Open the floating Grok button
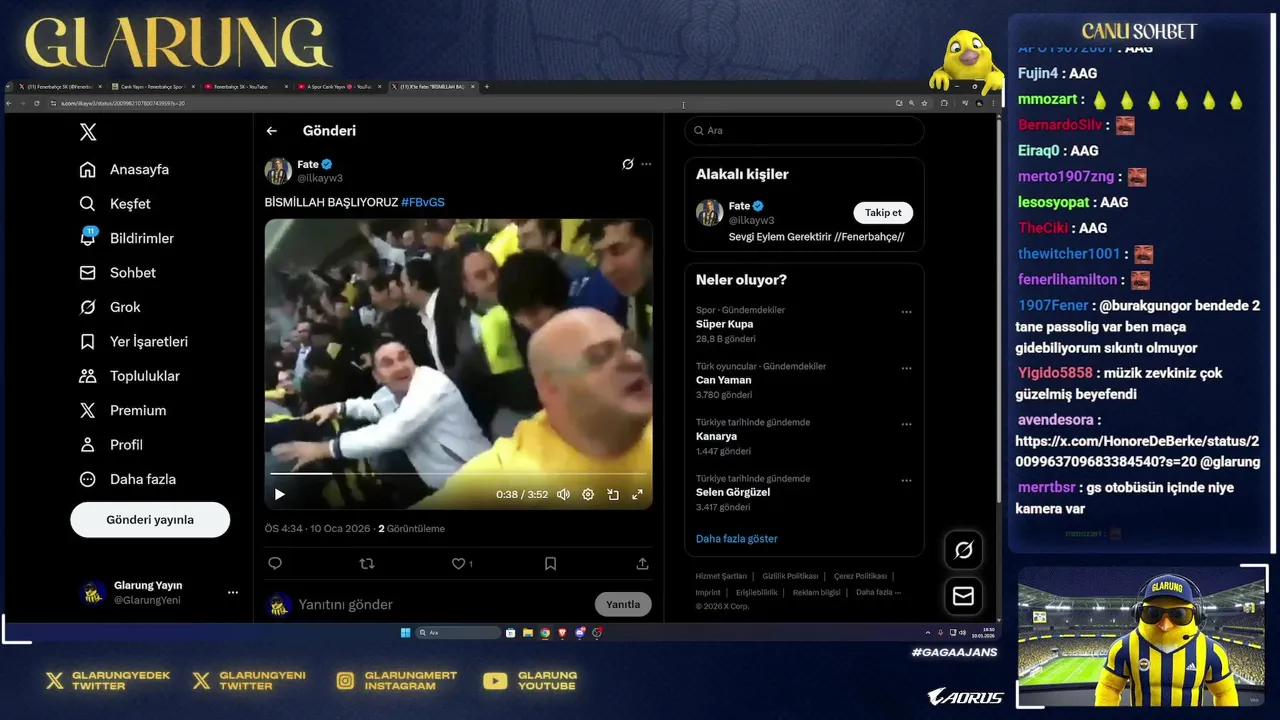This screenshot has height=720, width=1280. pyautogui.click(x=964, y=550)
